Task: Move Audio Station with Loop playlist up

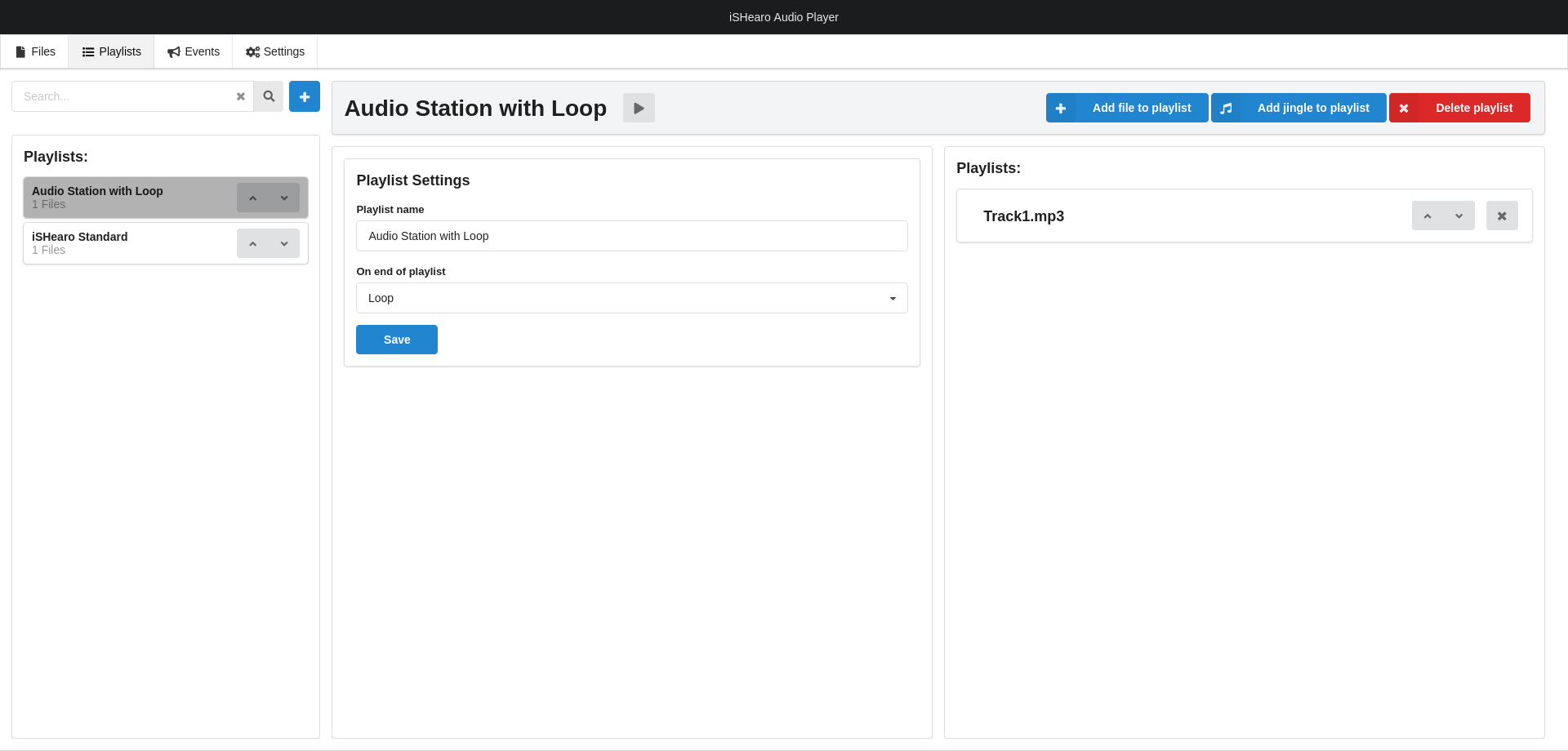Action: tap(253, 198)
